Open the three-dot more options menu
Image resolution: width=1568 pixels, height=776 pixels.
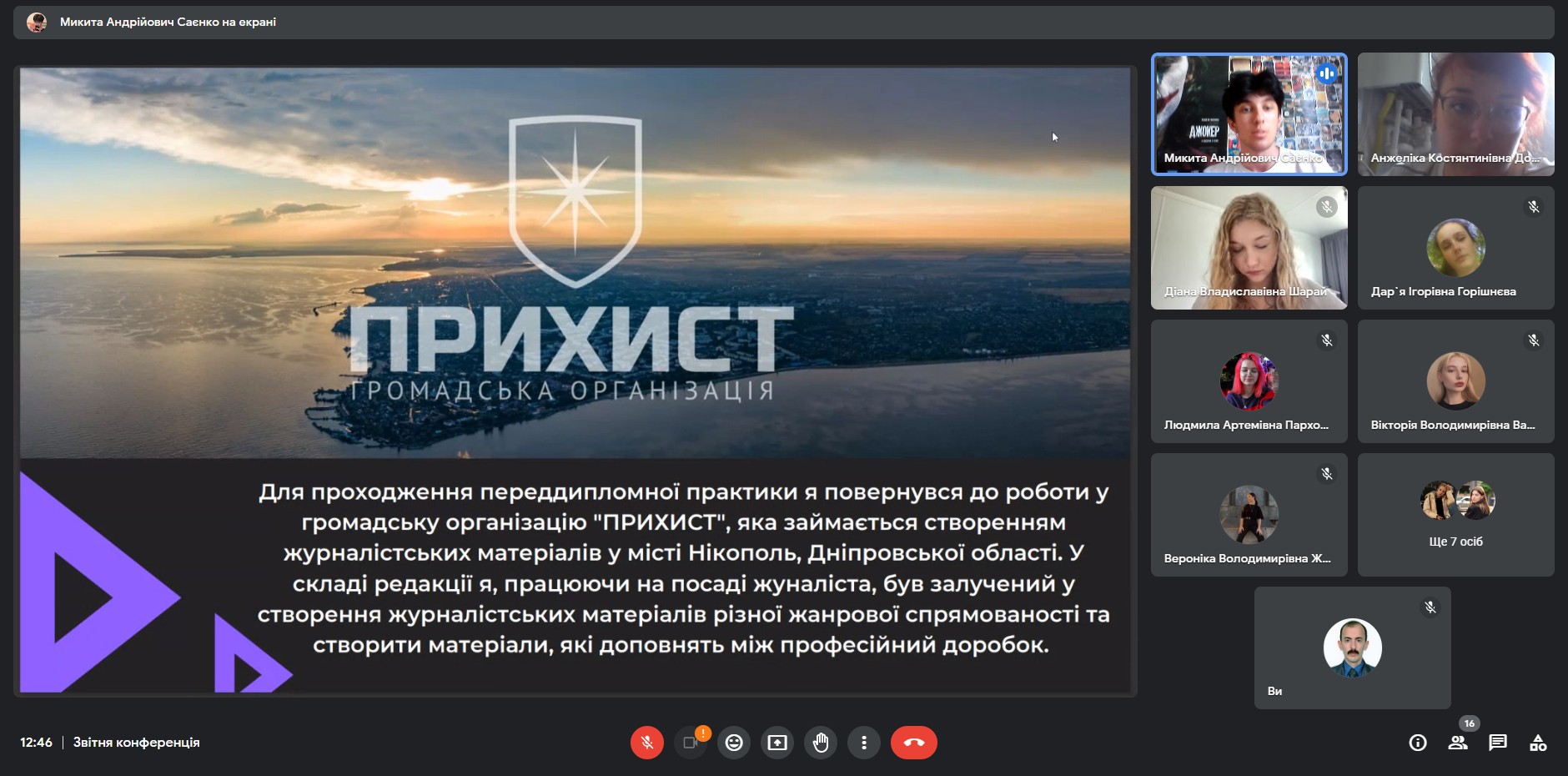pyautogui.click(x=864, y=743)
